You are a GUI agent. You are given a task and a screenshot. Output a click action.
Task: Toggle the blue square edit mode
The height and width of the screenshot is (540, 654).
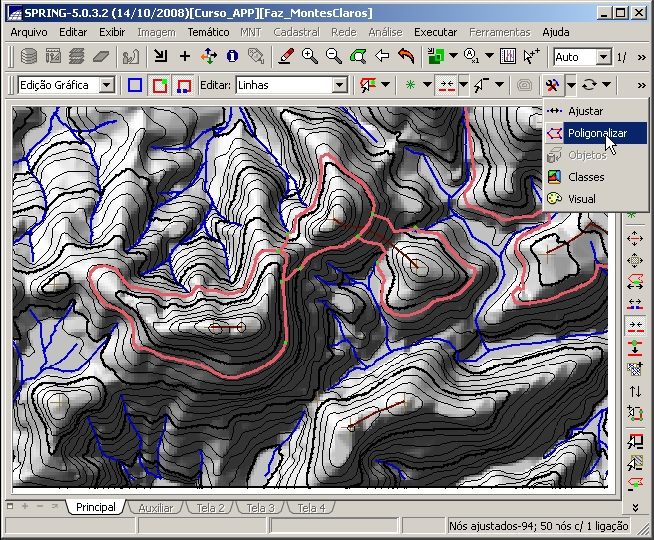click(135, 86)
